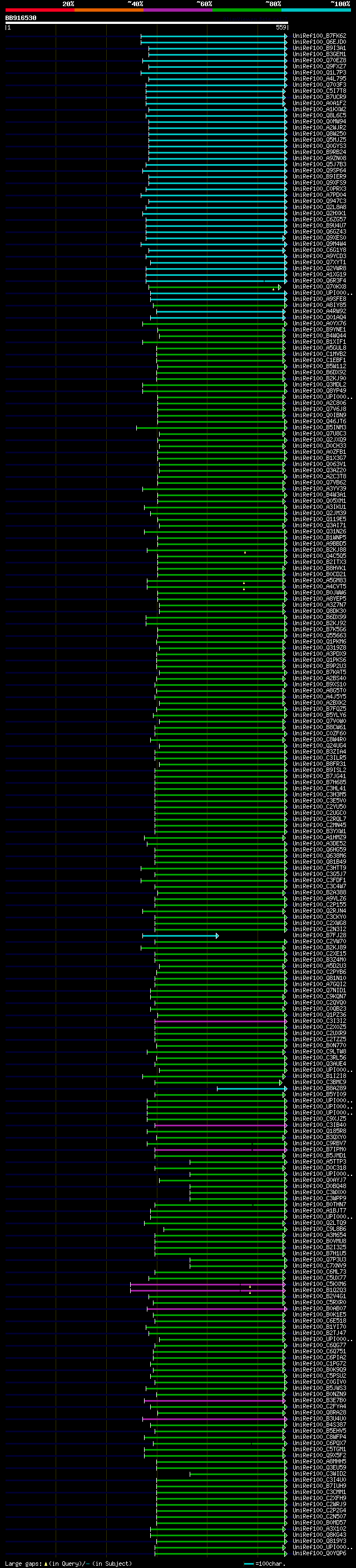
Task: Open hit UniRef100_B3GEM1
Action: pyautogui.click(x=319, y=54)
